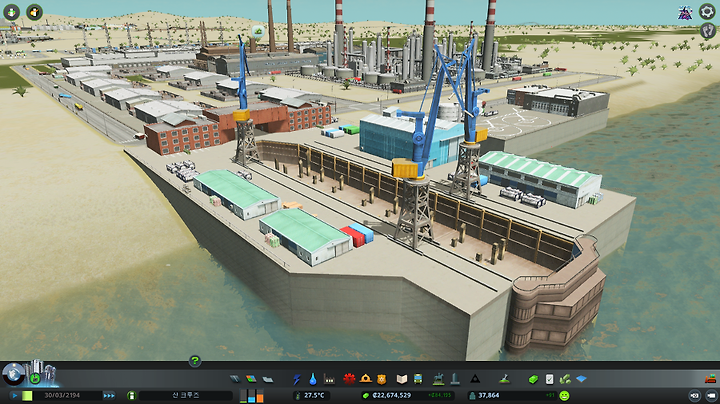720x404 pixels.
Task: Activate the Bulldozer tool
Action: point(710,379)
